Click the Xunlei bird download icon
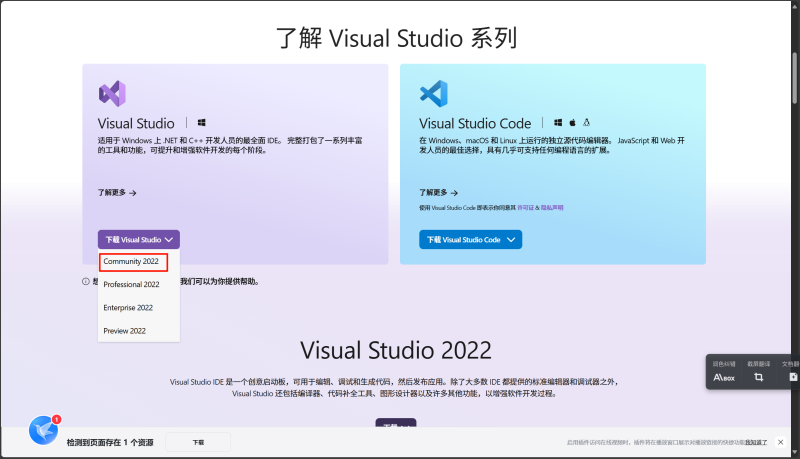 (44, 430)
